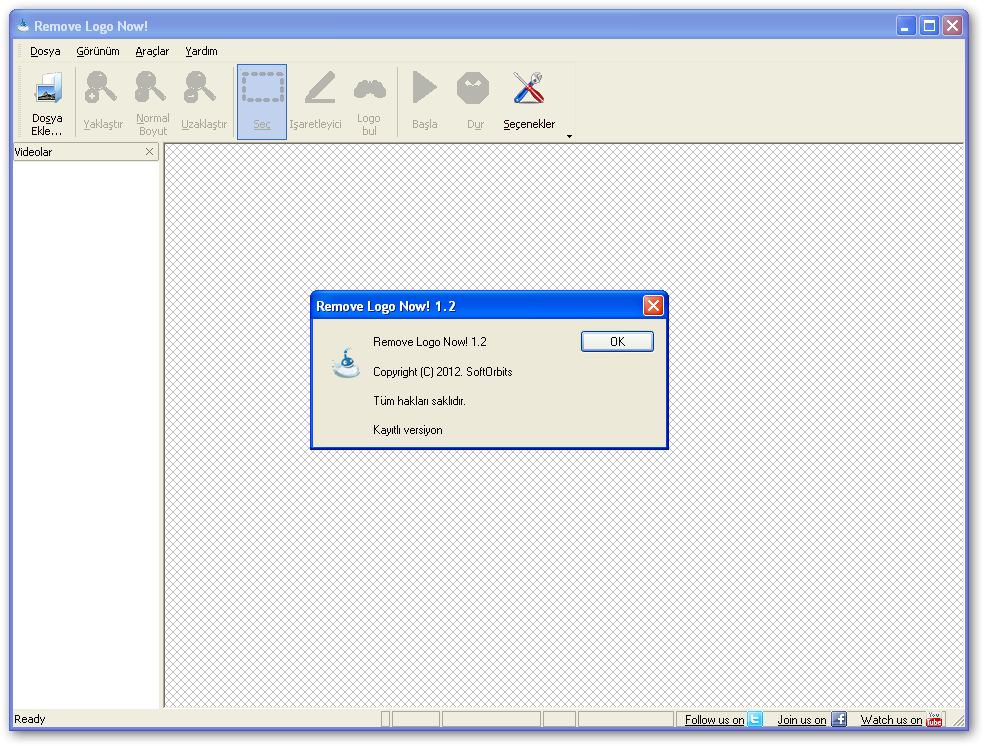Screen dimensions: 984x746
Task: Click the Facebook icon in status bar
Action: (x=839, y=719)
